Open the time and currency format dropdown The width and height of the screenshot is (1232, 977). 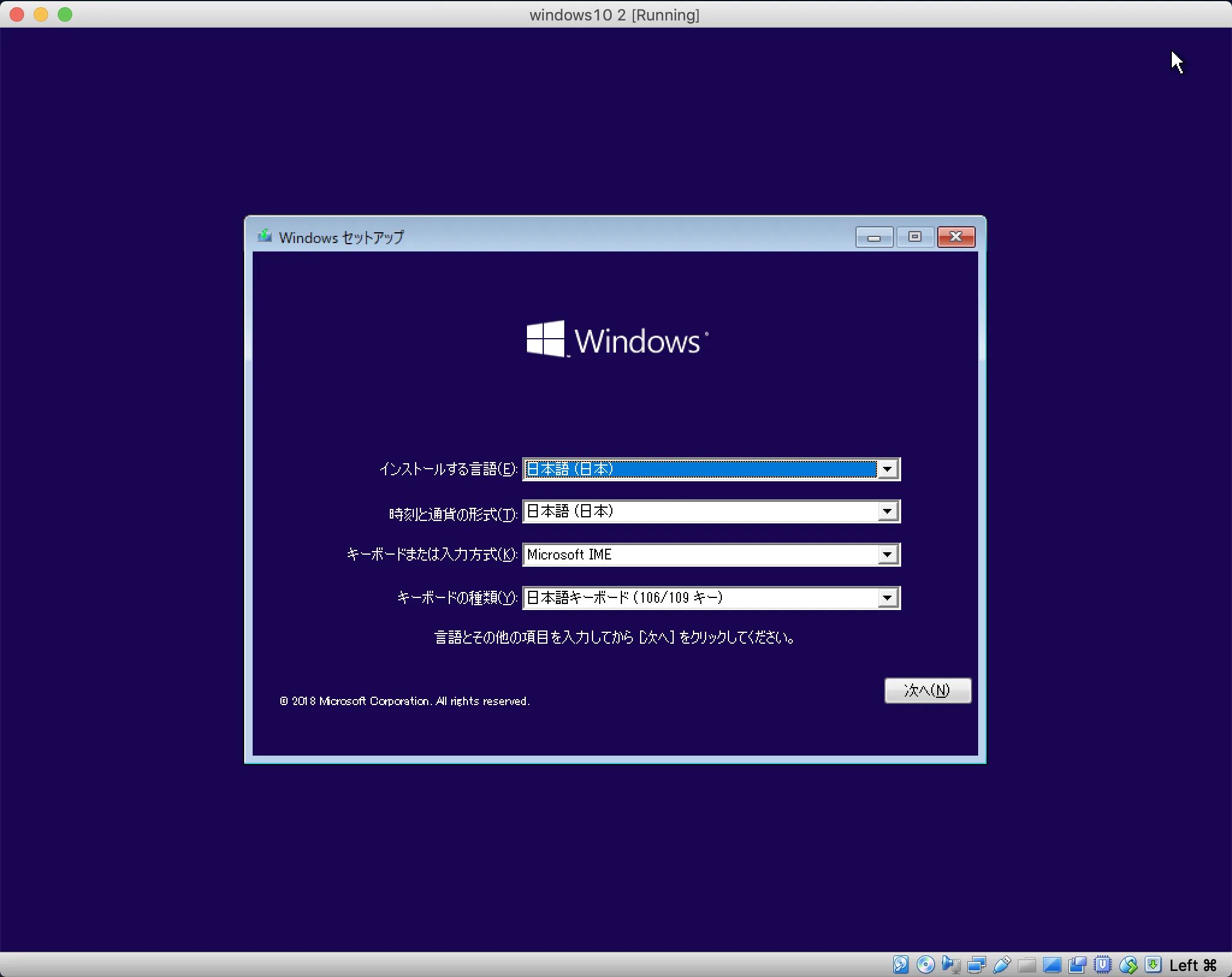[x=887, y=511]
